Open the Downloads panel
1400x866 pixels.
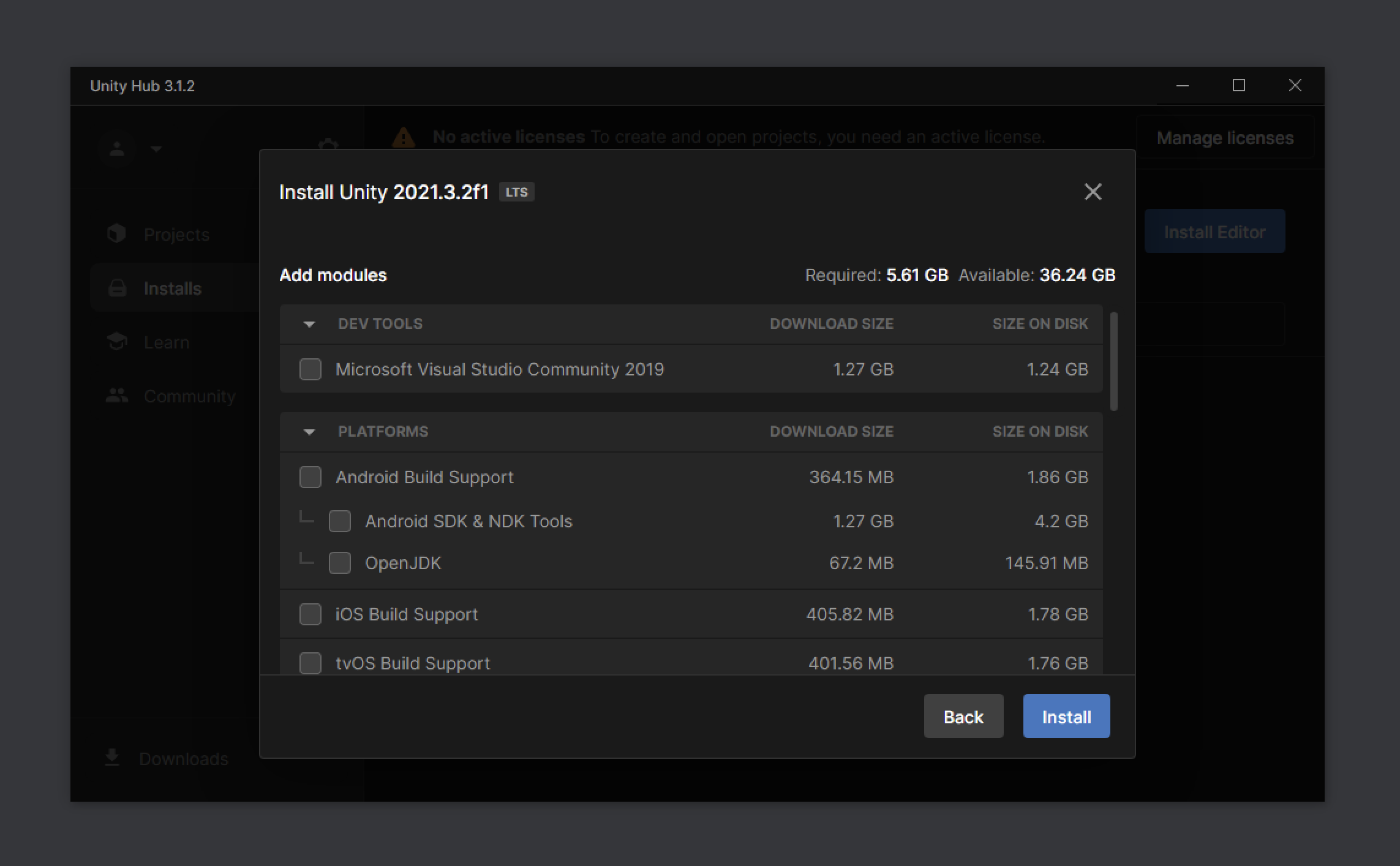coord(184,759)
